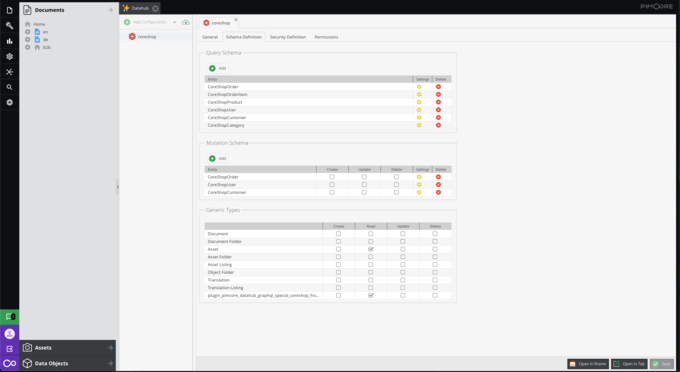The width and height of the screenshot is (680, 372).
Task: Open the user profile icon in sidebar
Action: (x=10, y=333)
